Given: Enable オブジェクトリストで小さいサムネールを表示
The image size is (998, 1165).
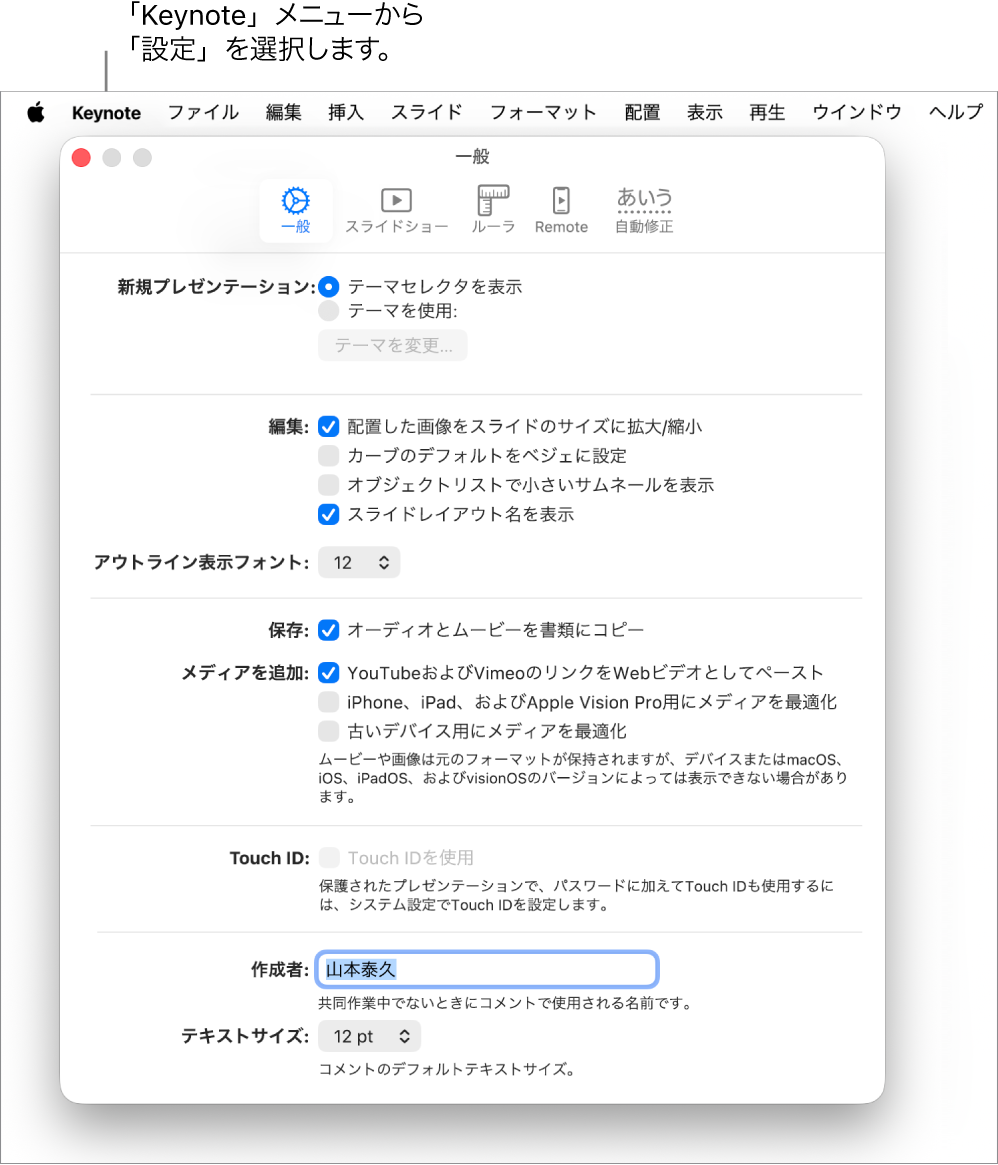Looking at the screenshot, I should (328, 485).
